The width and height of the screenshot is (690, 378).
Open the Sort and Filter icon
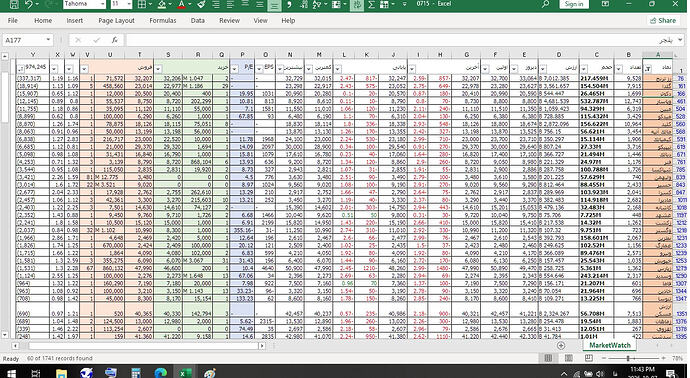[317, 4]
